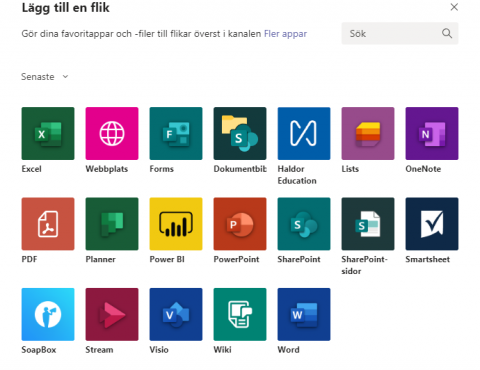Screen dimensions: 480x370
Task: Add a Wiki tab
Action: click(240, 314)
